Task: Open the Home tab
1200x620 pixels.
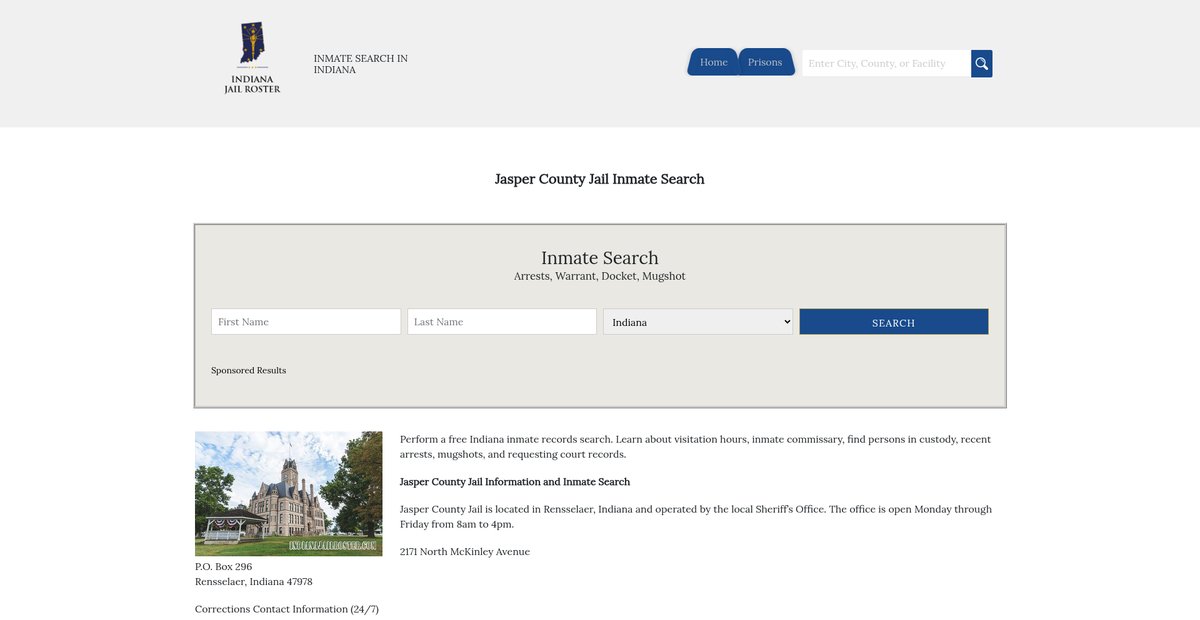Action: [x=713, y=62]
